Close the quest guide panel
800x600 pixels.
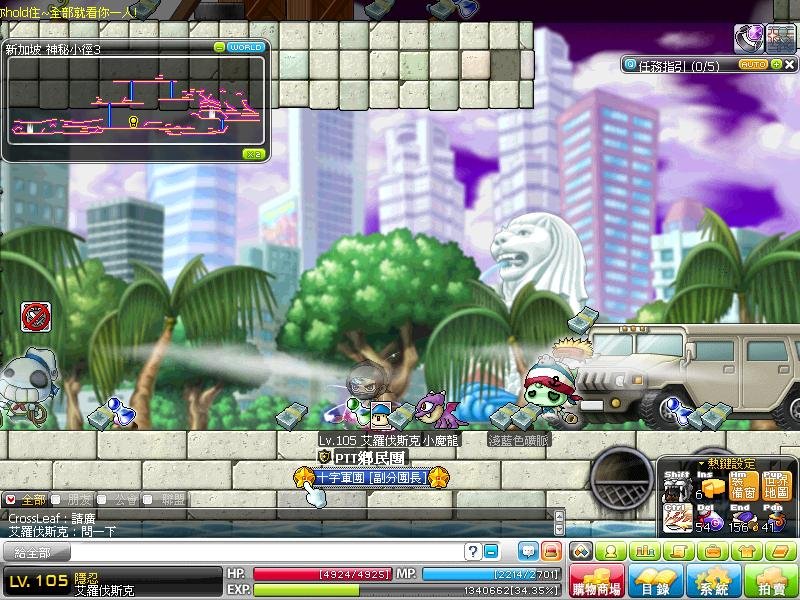pos(789,64)
